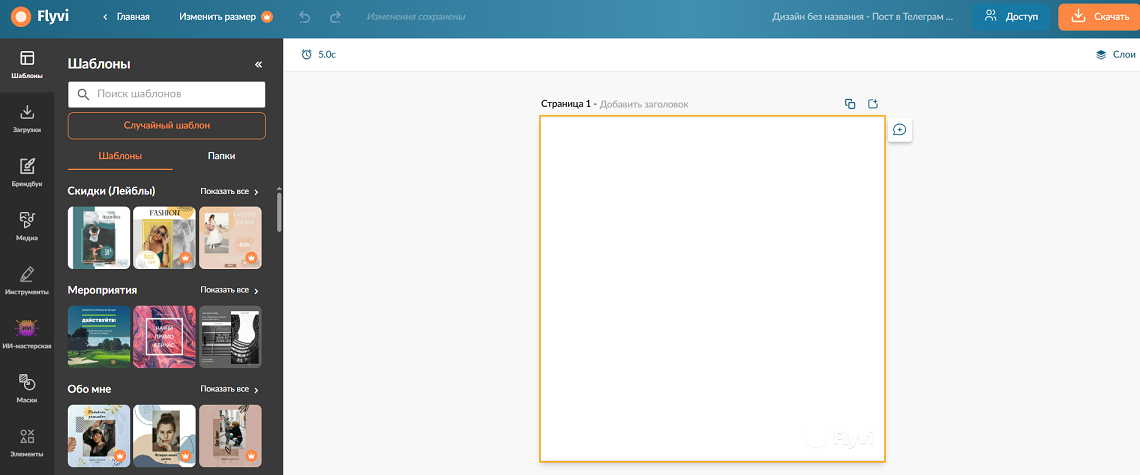The image size is (1140, 475).
Task: Click the Случайный шаблон button
Action: click(x=166, y=125)
